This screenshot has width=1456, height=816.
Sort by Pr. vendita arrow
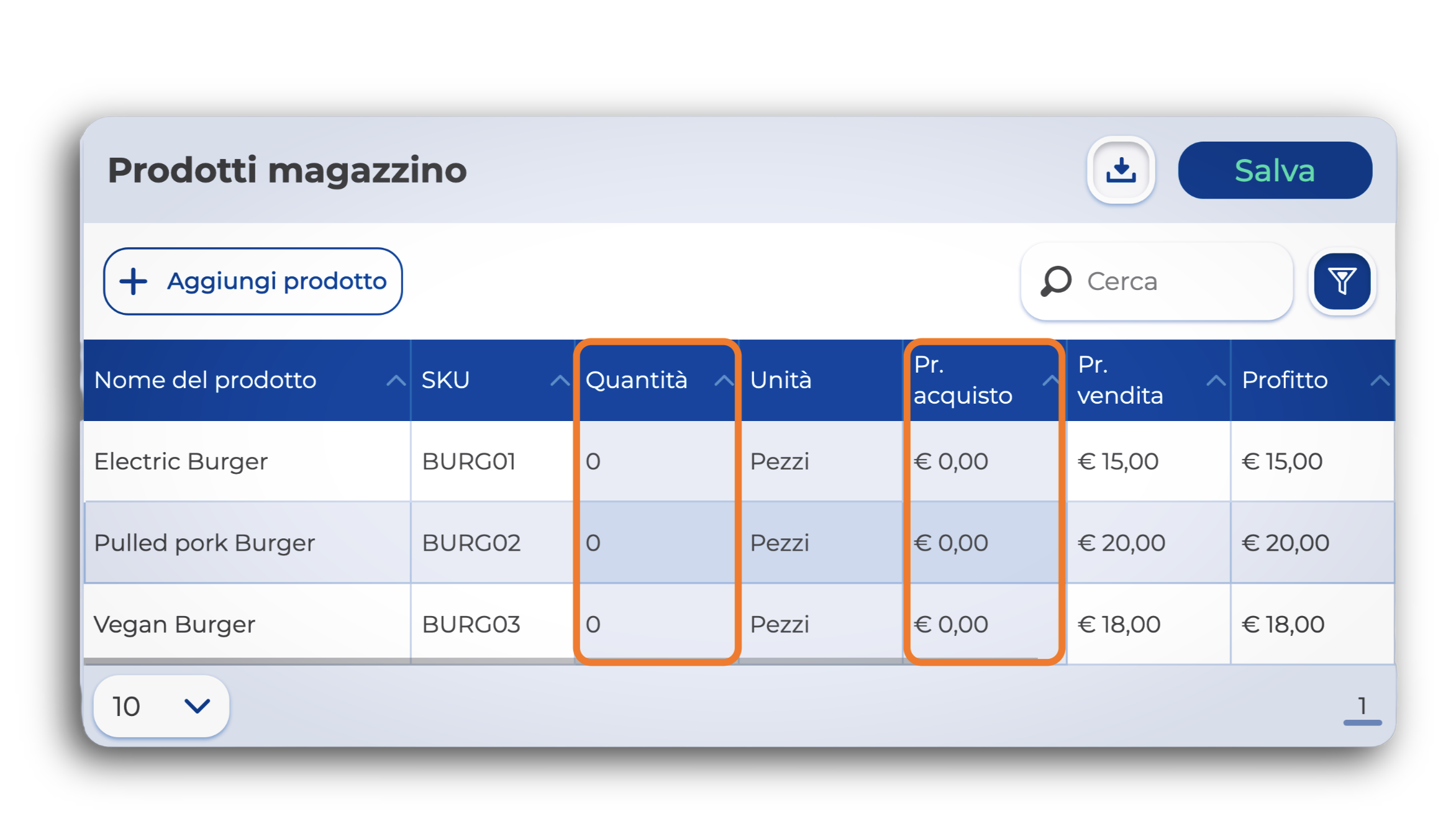[x=1216, y=381]
